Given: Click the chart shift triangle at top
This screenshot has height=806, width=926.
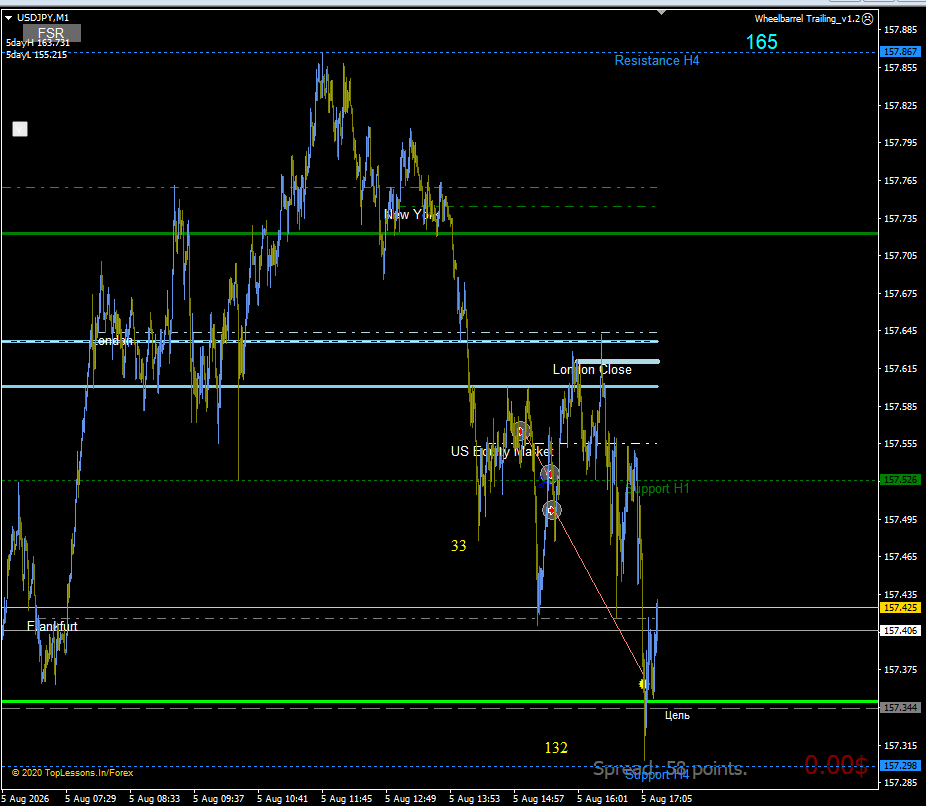Looking at the screenshot, I should [661, 12].
